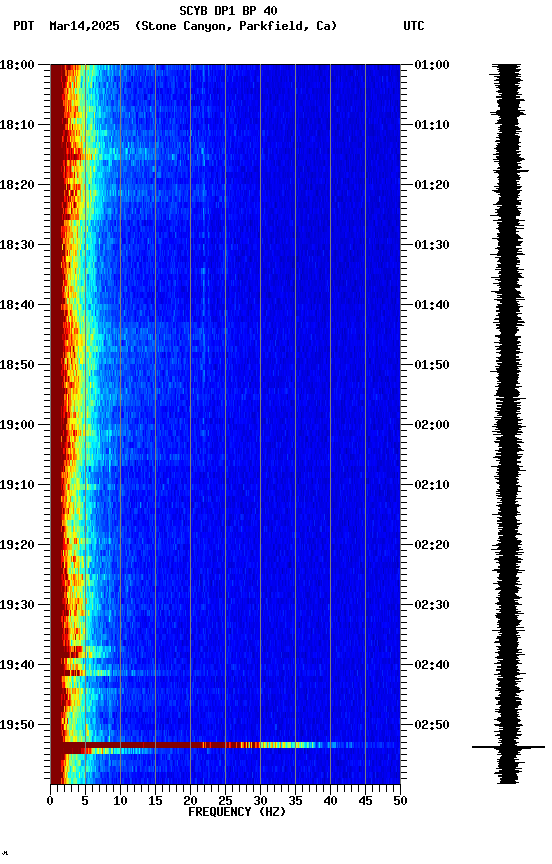This screenshot has width=552, height=864.
Task: Click the '18:20' PDT time label
Action: point(17,185)
